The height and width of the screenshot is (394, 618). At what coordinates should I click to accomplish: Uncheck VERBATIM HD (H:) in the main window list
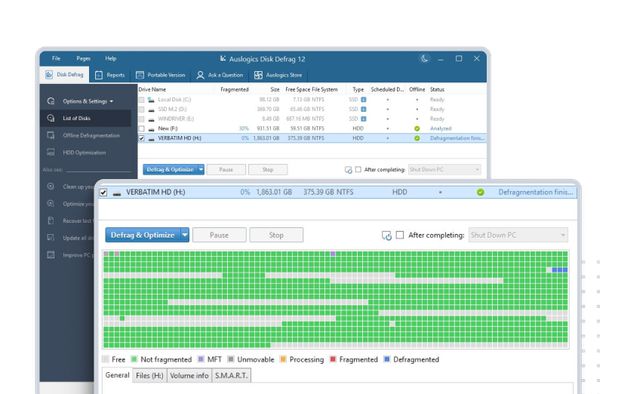(x=141, y=138)
